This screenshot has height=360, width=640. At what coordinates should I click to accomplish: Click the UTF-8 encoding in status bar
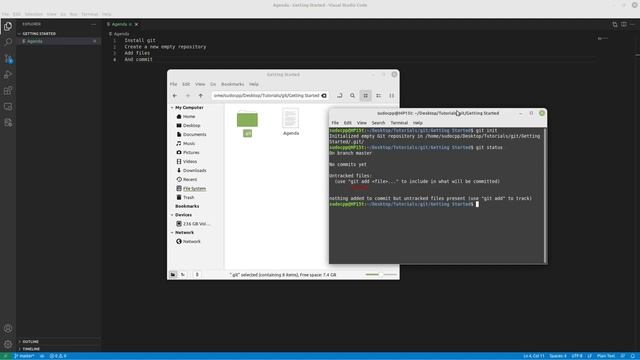(x=577, y=356)
